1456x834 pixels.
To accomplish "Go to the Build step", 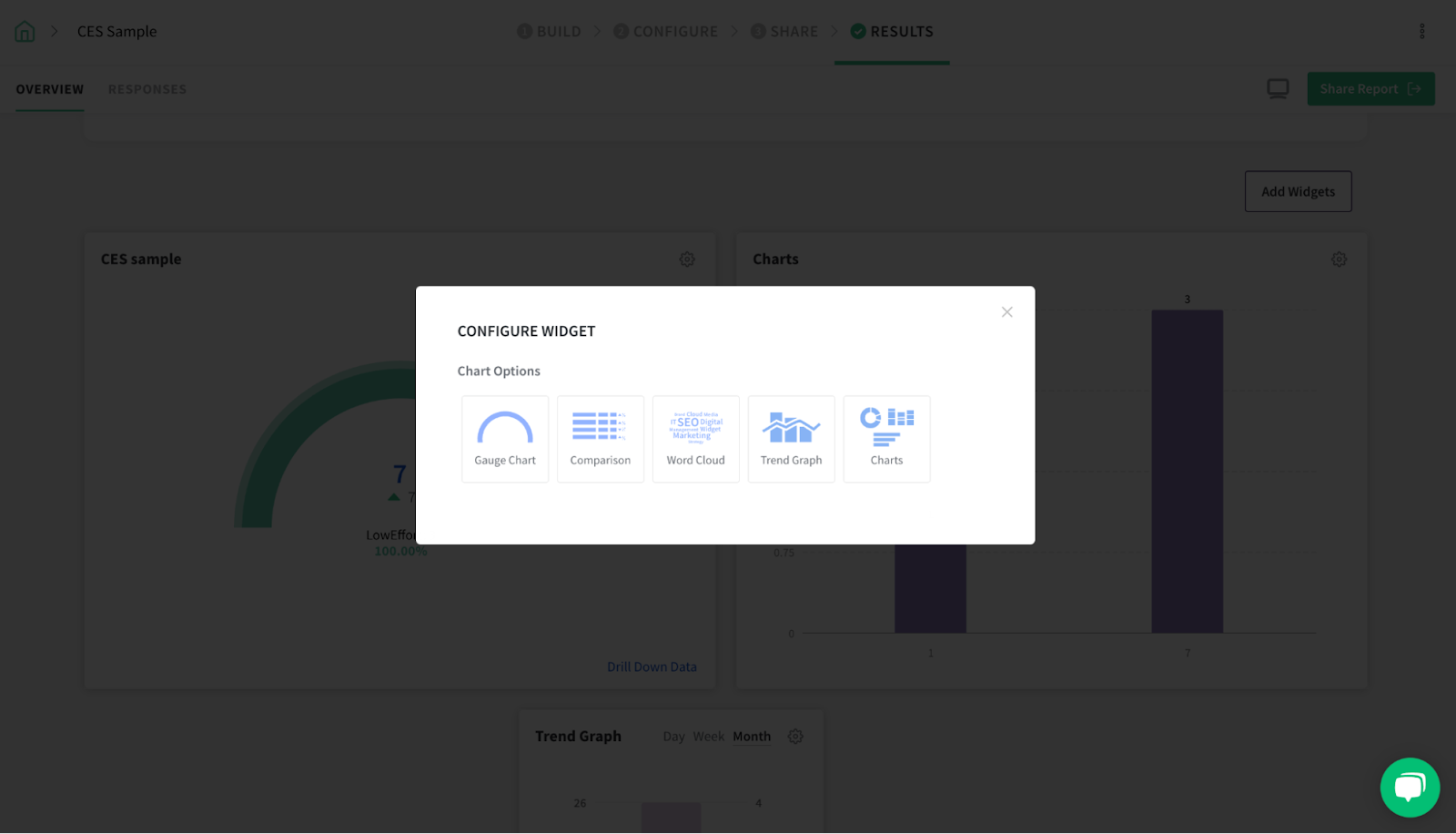I will [x=550, y=32].
